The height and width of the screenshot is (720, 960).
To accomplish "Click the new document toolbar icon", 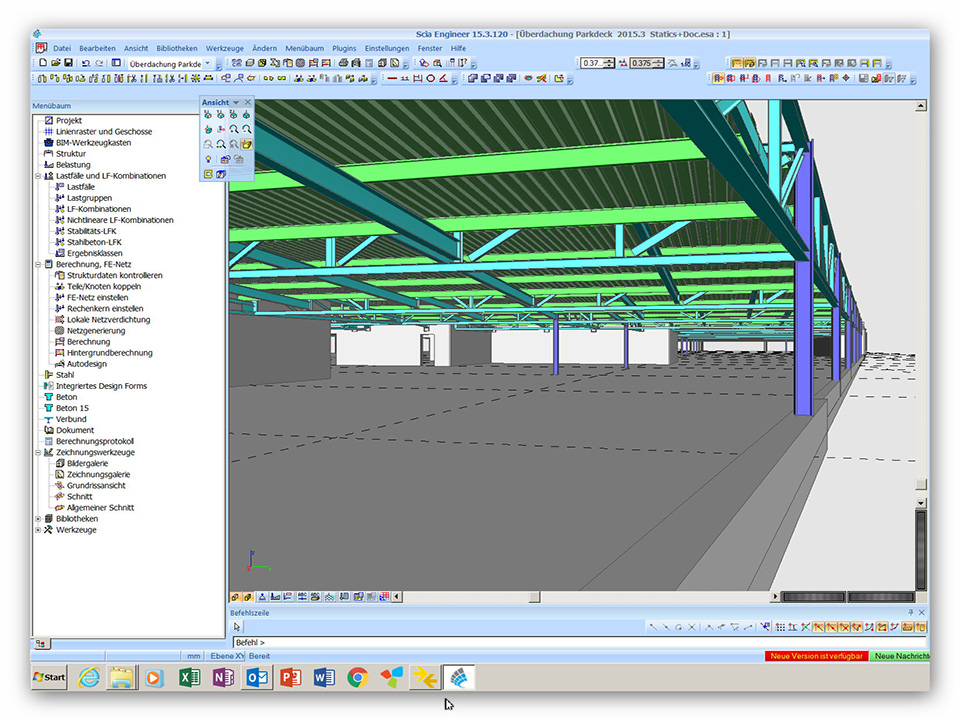I will (42, 63).
